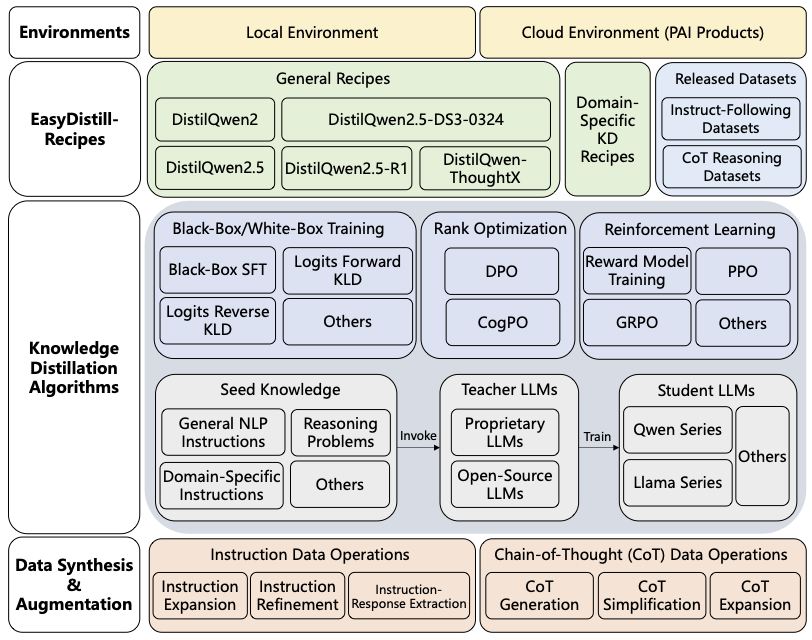Viewport: 812px width, 640px height.
Task: Select the Reasoning Problems box
Action: pyautogui.click(x=340, y=432)
